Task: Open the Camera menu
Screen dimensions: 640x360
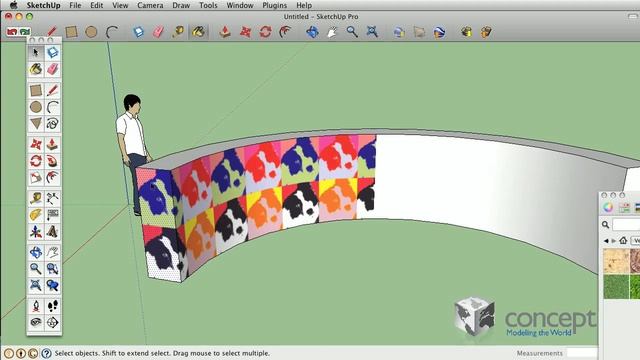Action: (150, 5)
